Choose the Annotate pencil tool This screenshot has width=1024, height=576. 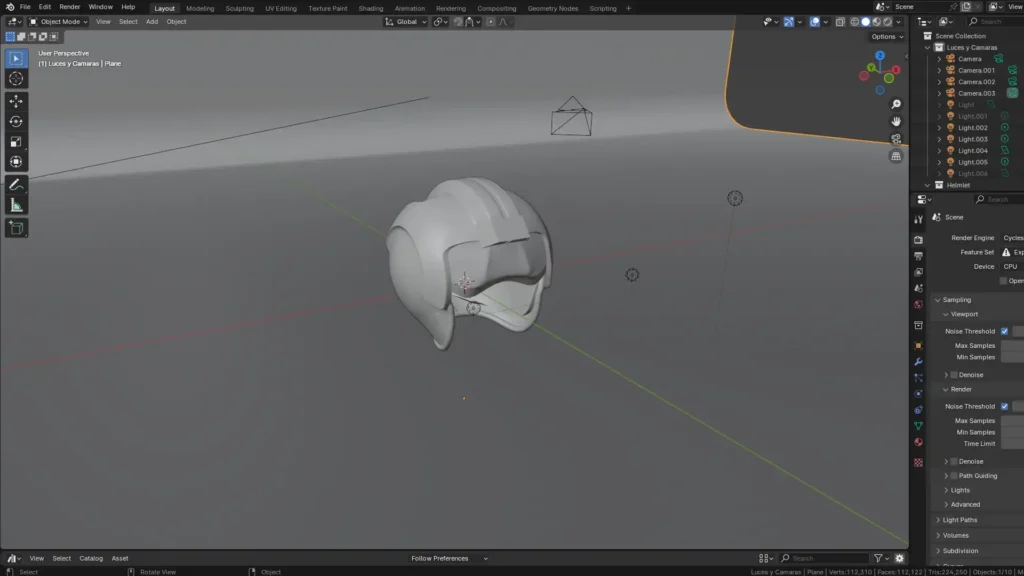[16, 184]
